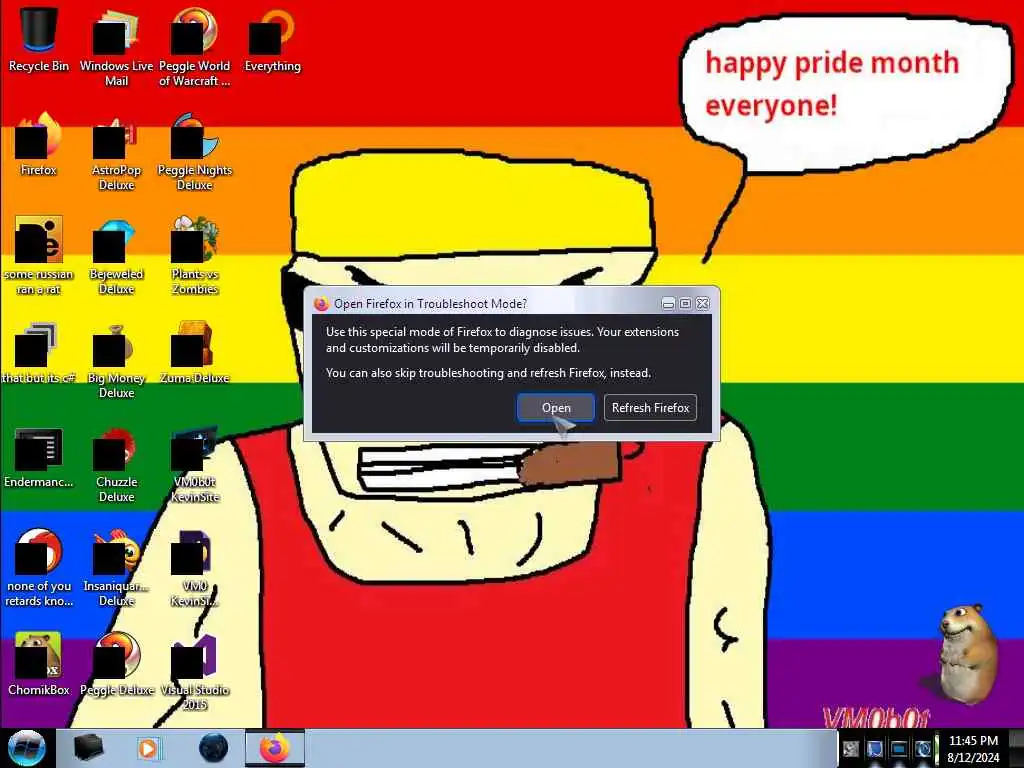Select the Recycle Bin desktop icon
Screen dimensions: 1024x768
pyautogui.click(x=39, y=40)
